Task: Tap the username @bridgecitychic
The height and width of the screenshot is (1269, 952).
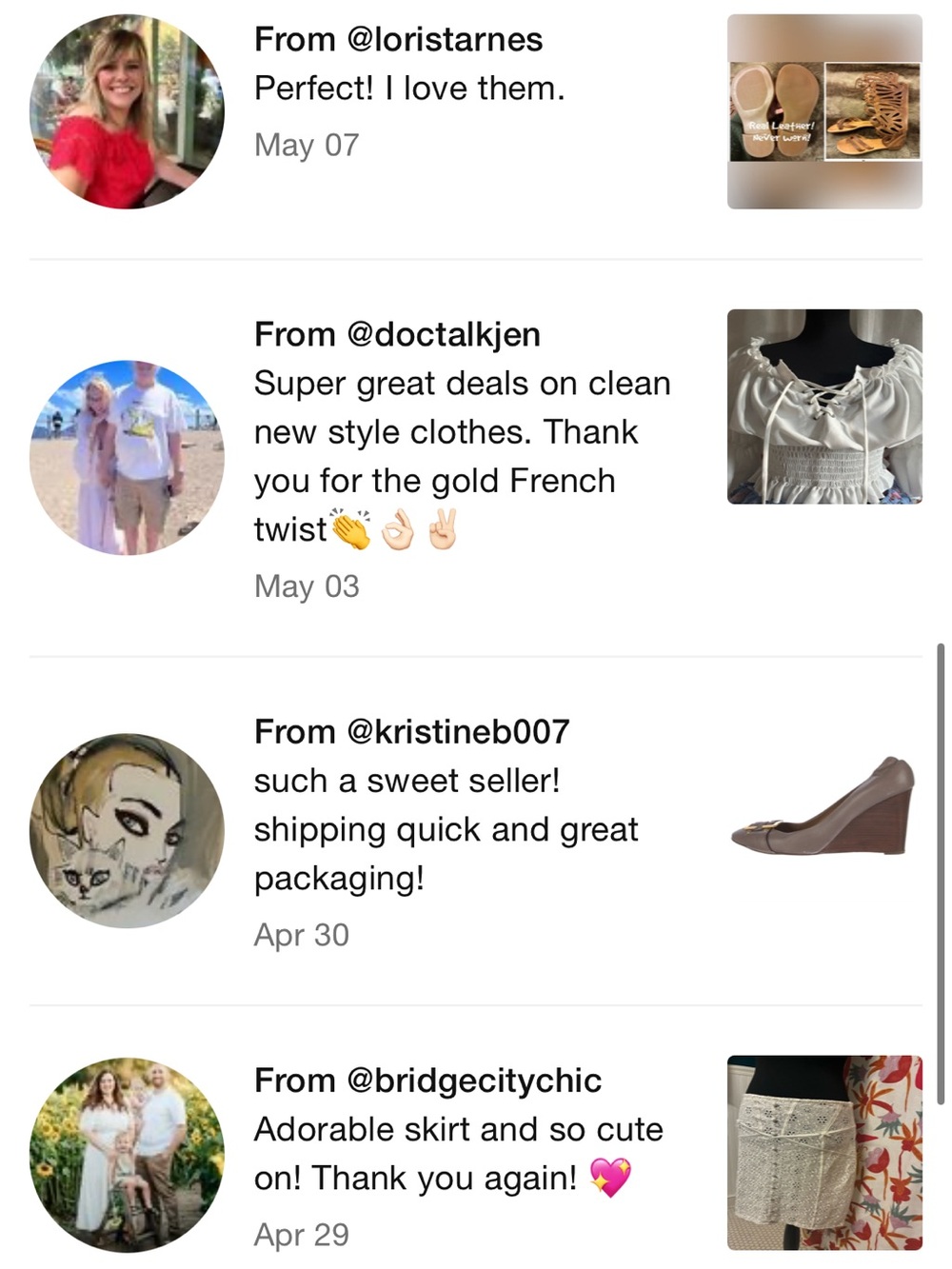Action: [x=474, y=1081]
